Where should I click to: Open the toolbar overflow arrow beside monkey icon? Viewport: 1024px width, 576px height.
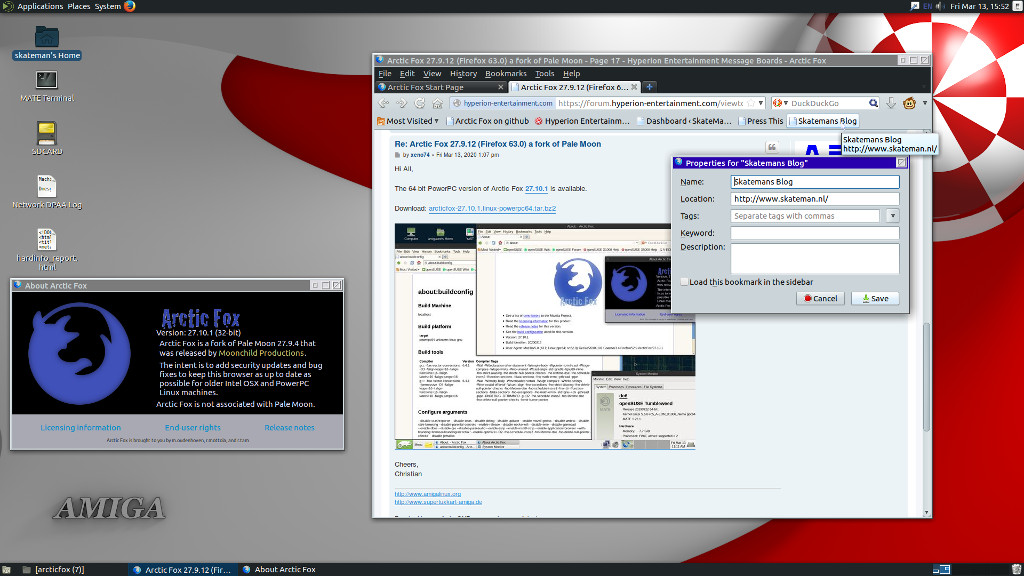coord(925,103)
